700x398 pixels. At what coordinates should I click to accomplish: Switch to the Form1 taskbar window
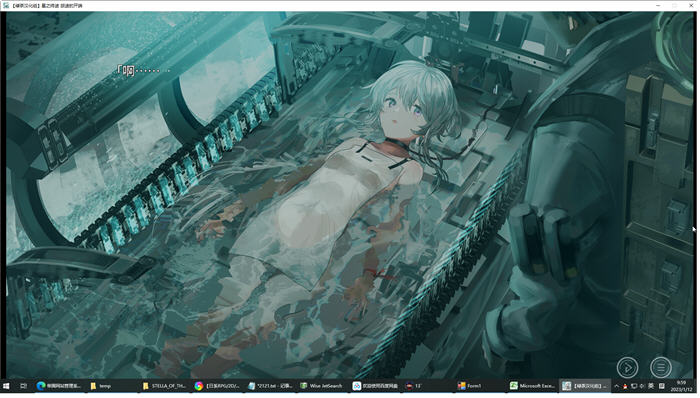[470, 386]
